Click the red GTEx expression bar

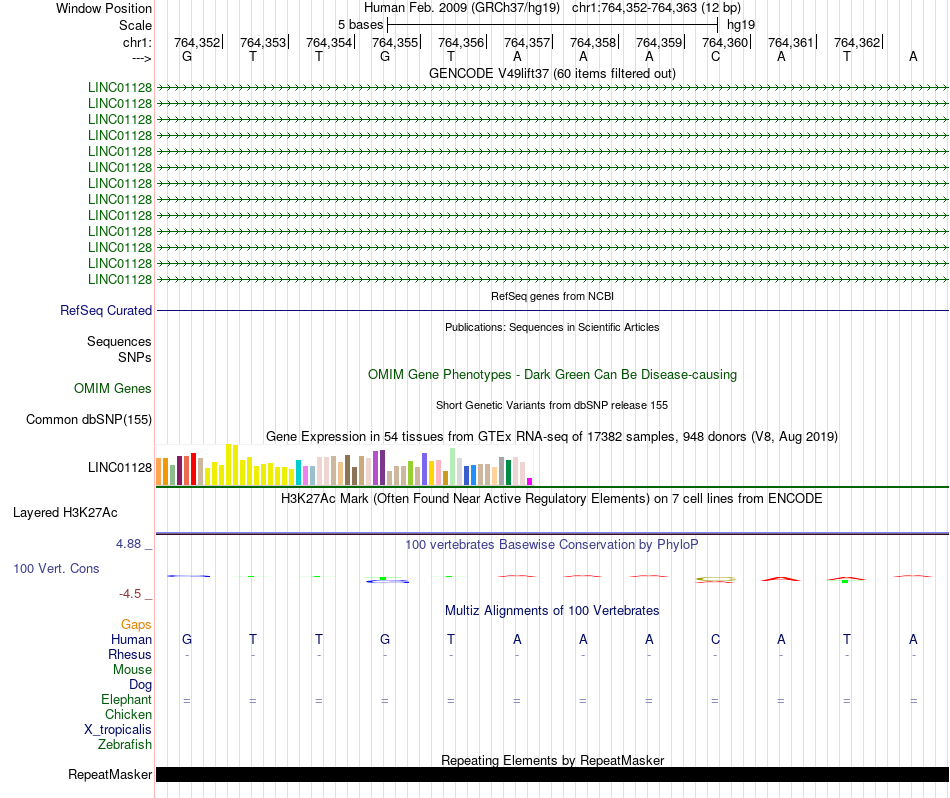[x=193, y=468]
